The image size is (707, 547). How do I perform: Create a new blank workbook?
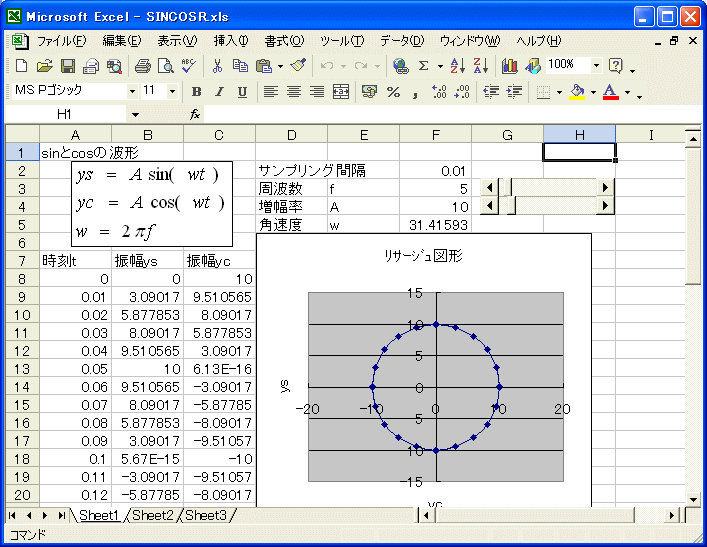click(21, 66)
